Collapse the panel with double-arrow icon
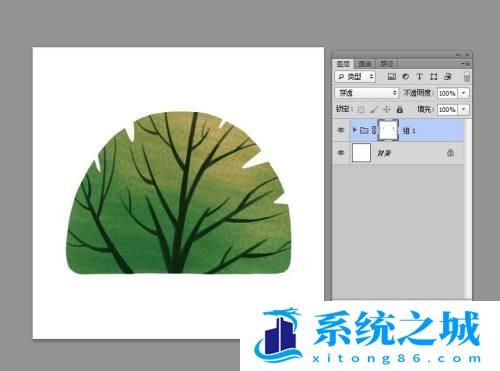The height and width of the screenshot is (371, 500). coord(459,55)
